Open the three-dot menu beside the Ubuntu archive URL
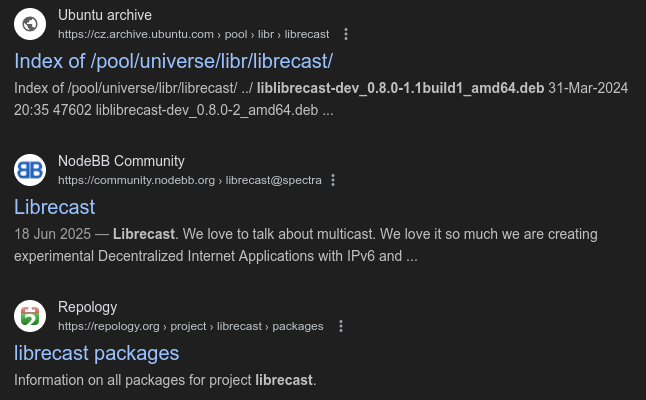The width and height of the screenshot is (646, 400). 346,34
